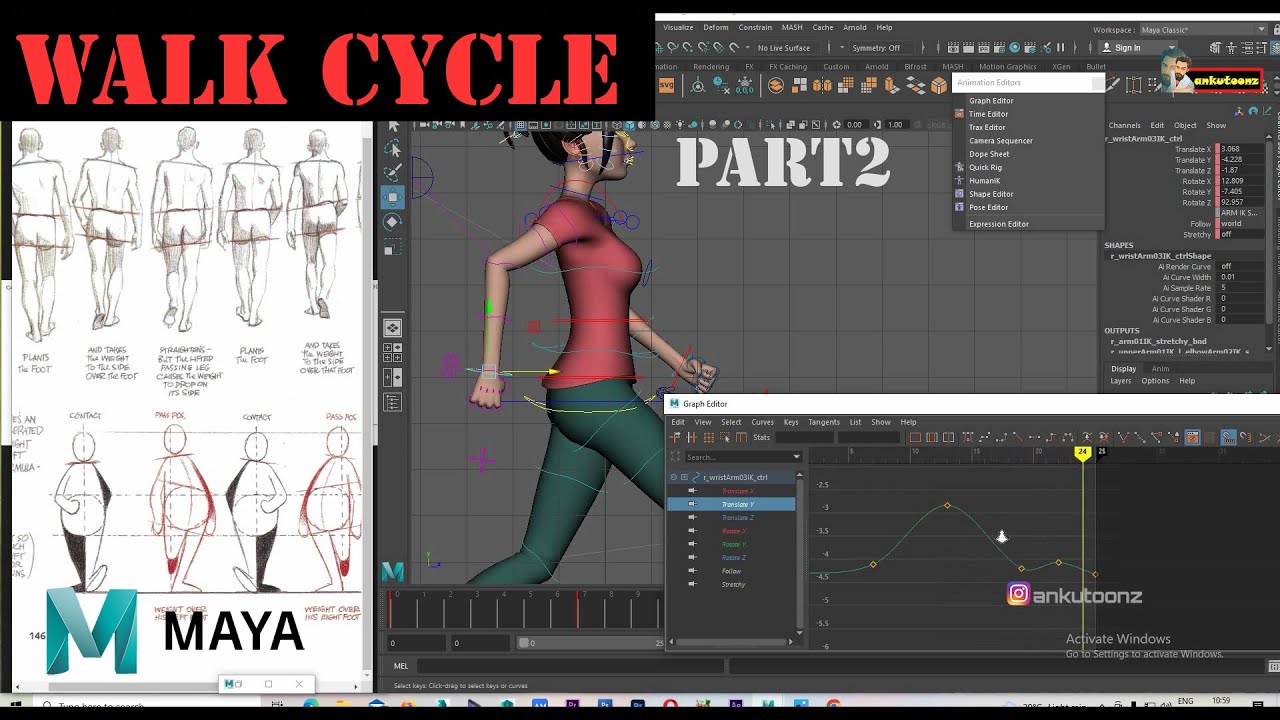This screenshot has height=720, width=1280.
Task: Select Translate Y curve in Graph Editor
Action: (738, 504)
